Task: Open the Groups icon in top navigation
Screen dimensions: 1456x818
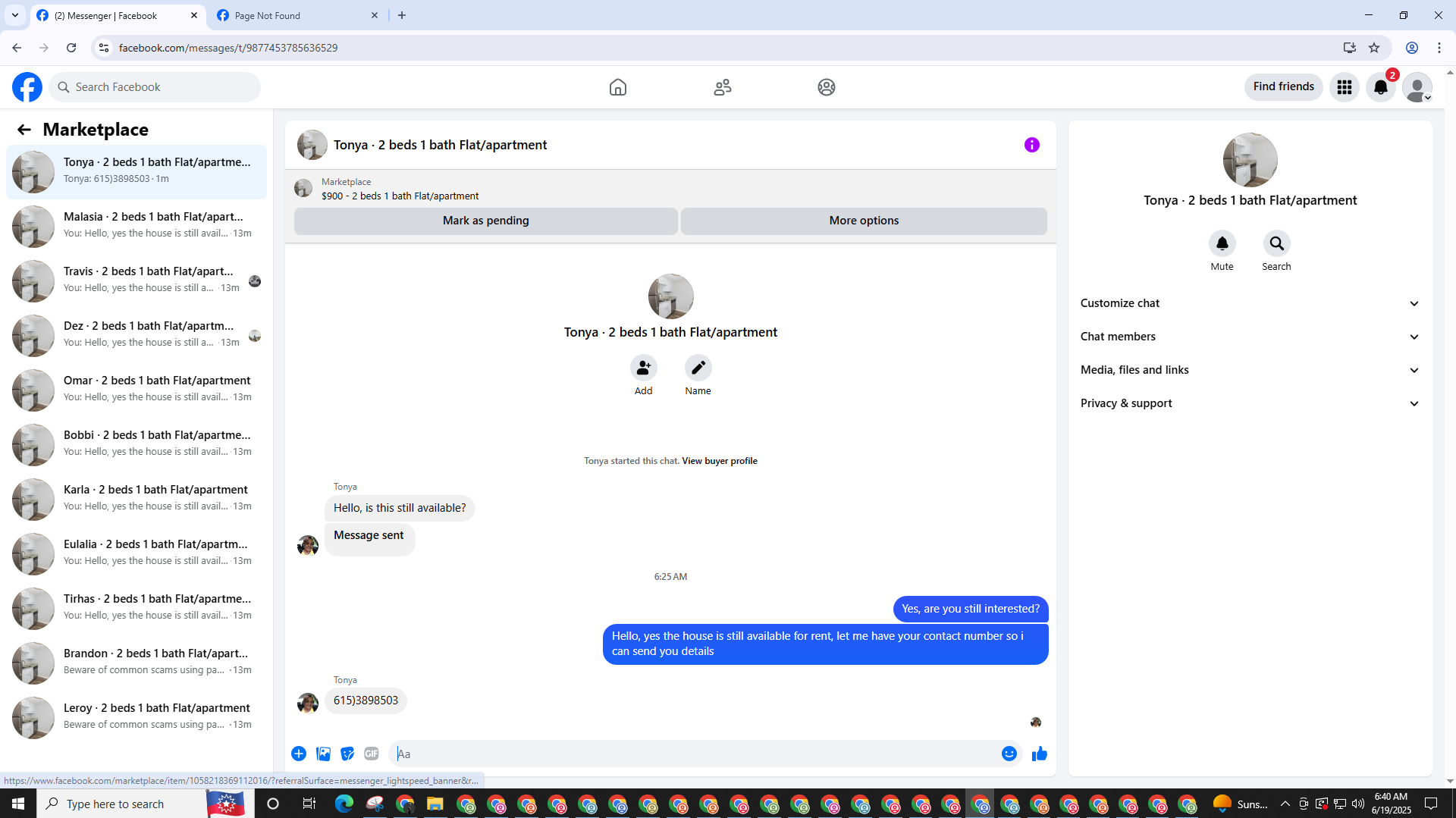Action: (x=827, y=87)
